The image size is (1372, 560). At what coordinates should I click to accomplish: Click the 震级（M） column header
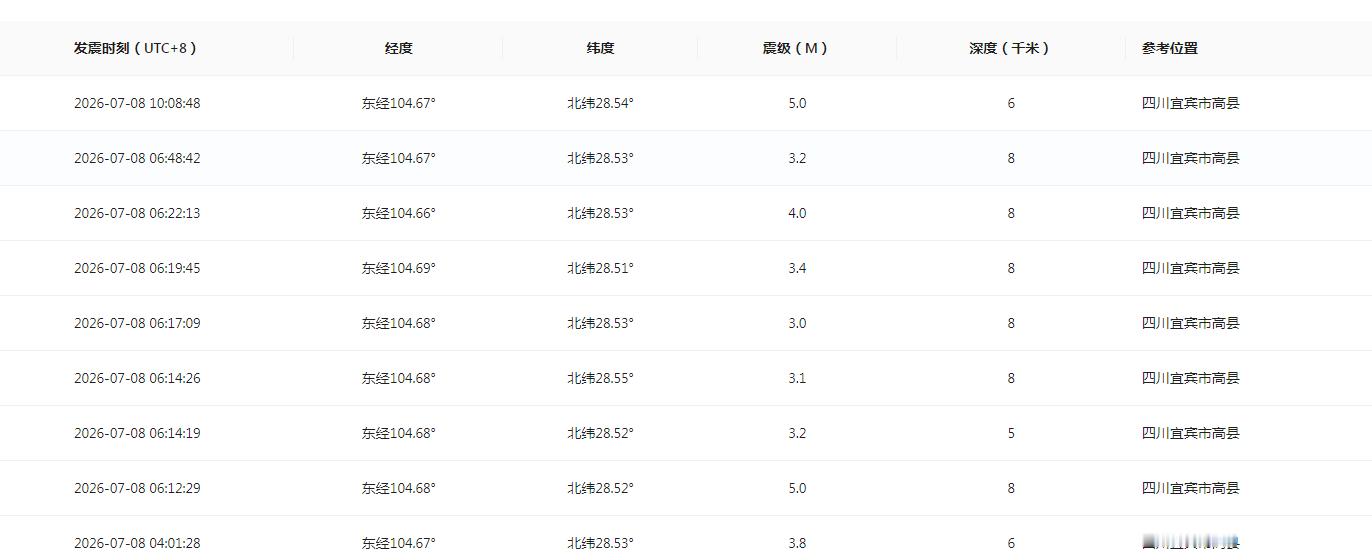point(796,48)
